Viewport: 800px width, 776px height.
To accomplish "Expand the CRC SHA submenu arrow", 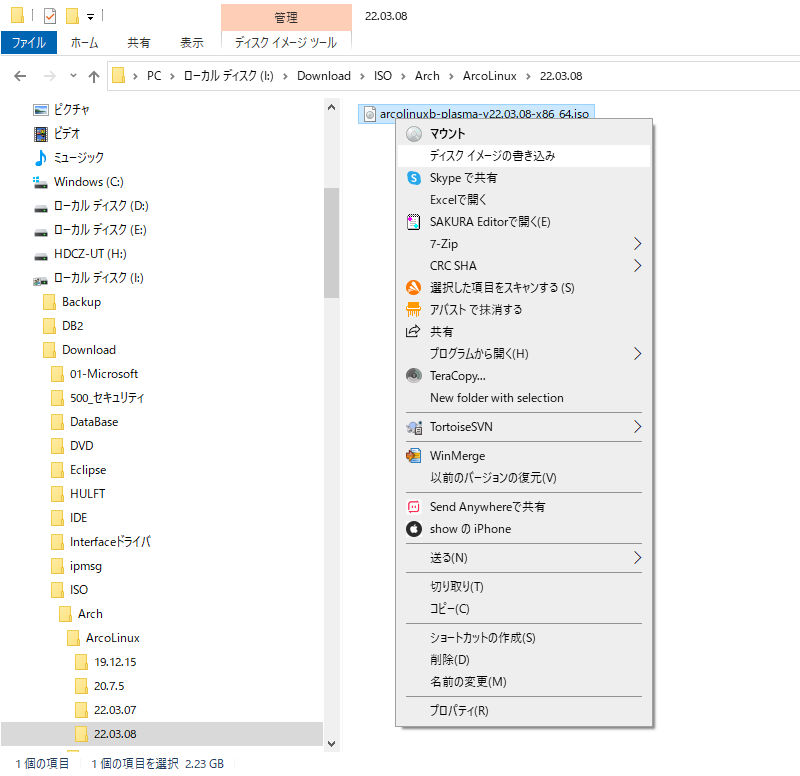I will [637, 265].
